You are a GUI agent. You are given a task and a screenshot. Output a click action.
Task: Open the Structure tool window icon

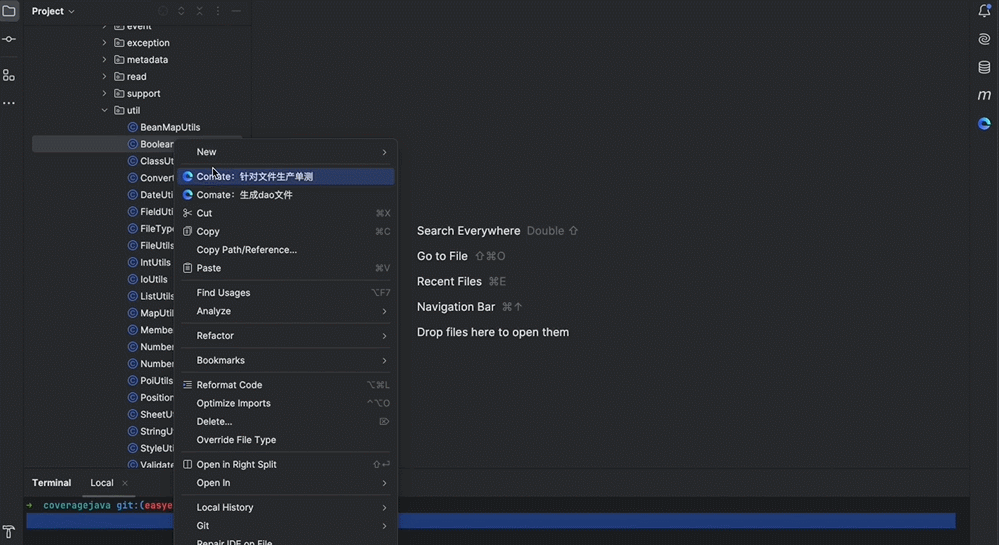click(9, 75)
